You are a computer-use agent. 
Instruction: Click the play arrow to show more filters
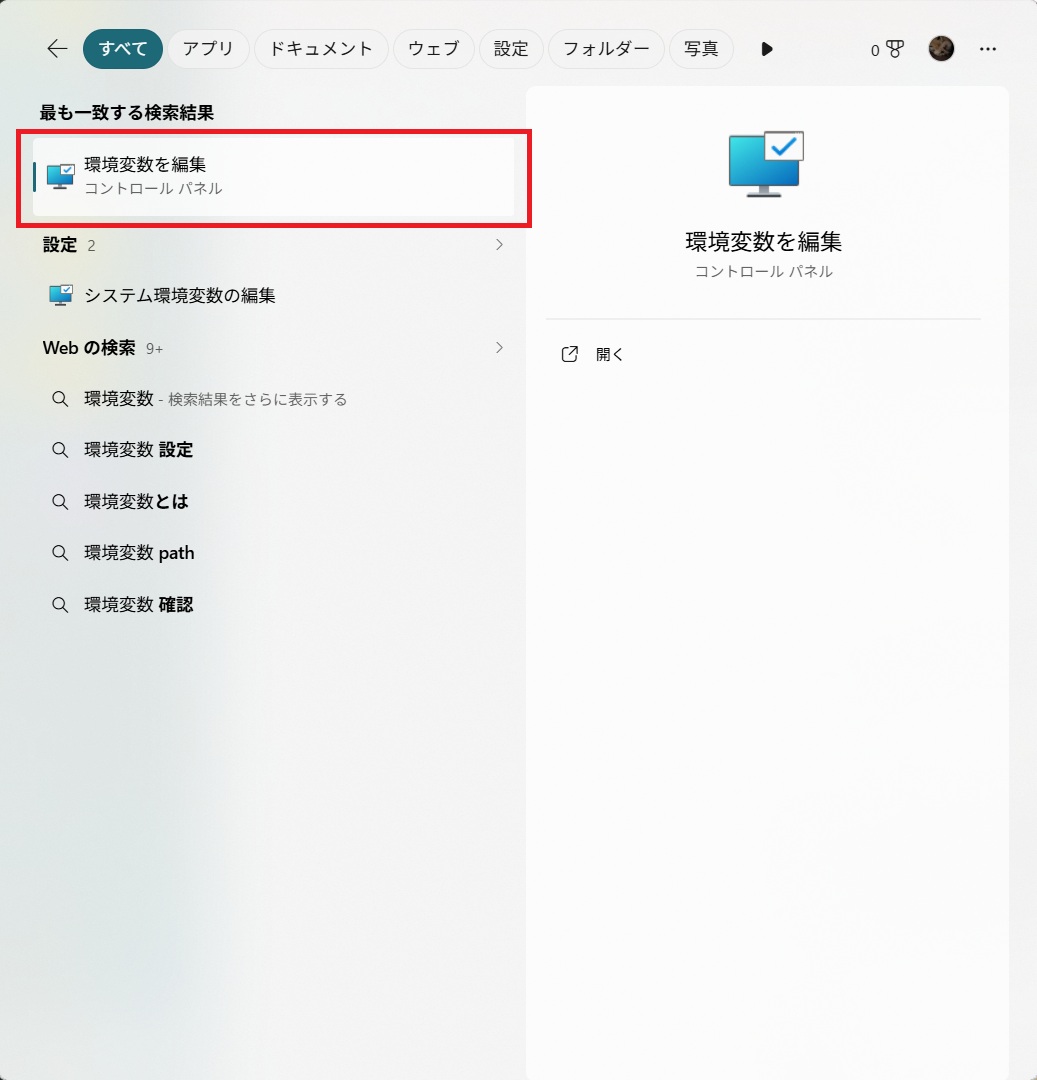pos(767,49)
